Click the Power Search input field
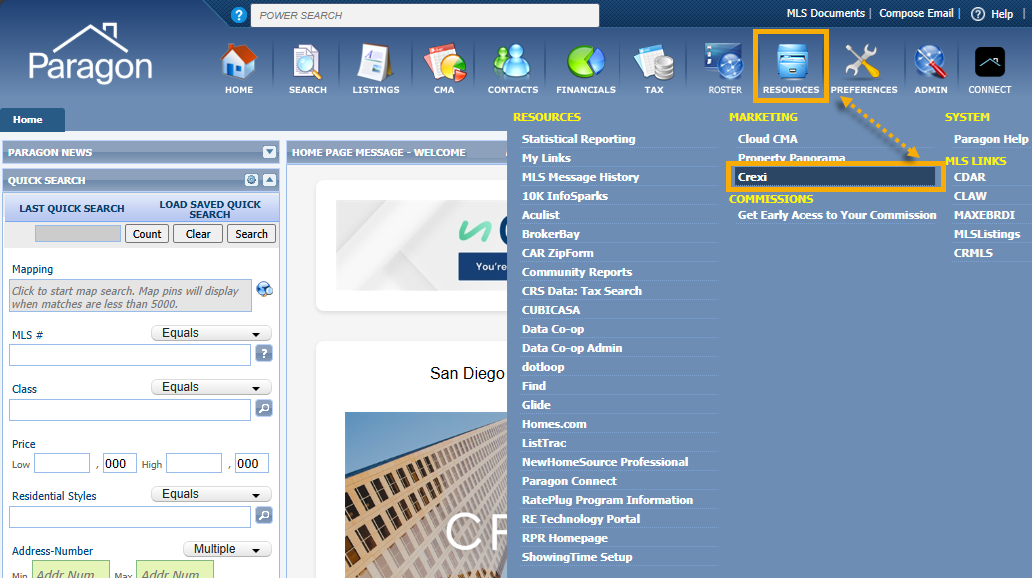Image resolution: width=1032 pixels, height=578 pixels. 425,15
